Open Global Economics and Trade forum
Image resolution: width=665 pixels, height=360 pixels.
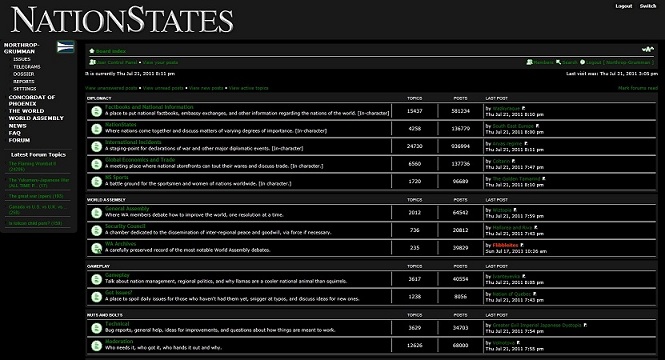pyautogui.click(x=140, y=160)
